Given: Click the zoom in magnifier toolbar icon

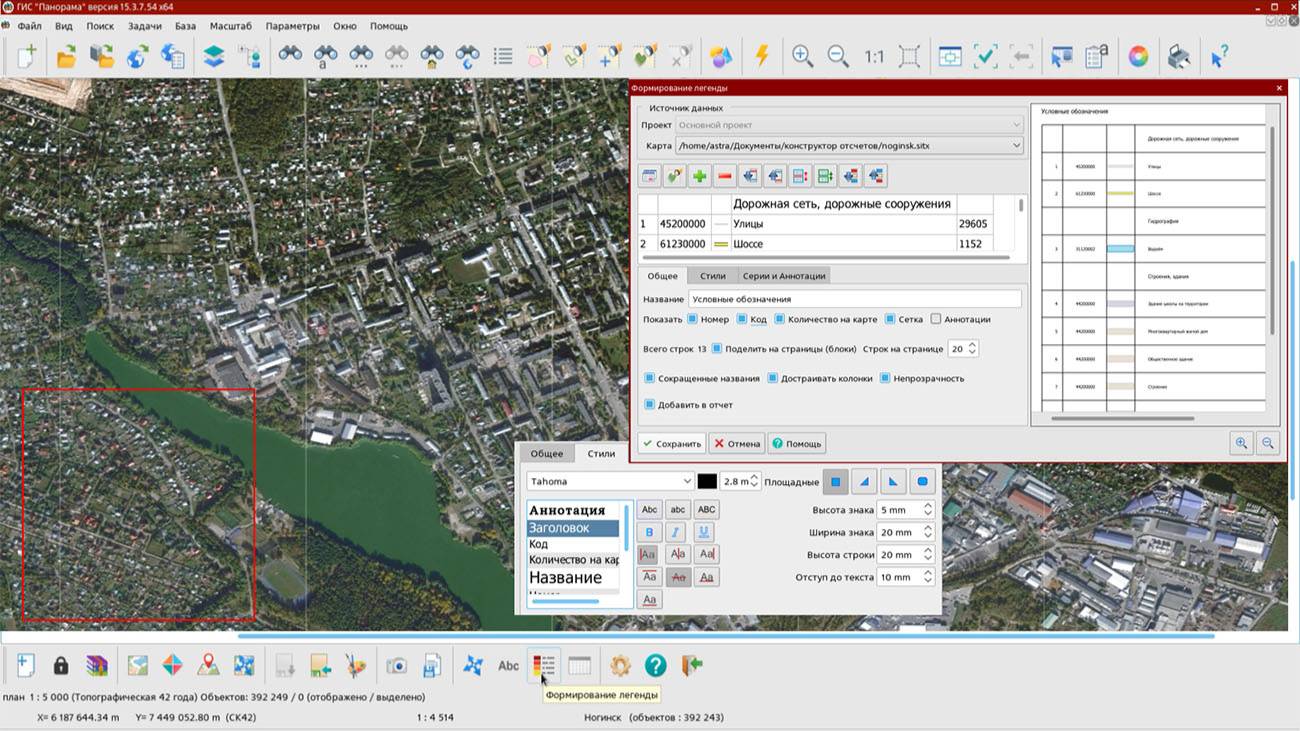Looking at the screenshot, I should click(x=802, y=56).
